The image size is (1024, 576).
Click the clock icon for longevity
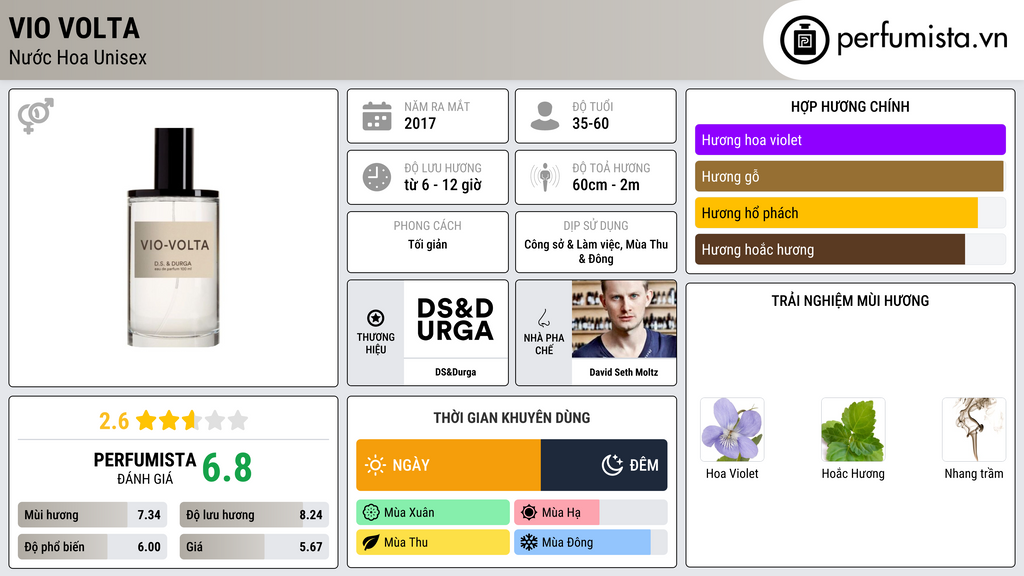[377, 177]
